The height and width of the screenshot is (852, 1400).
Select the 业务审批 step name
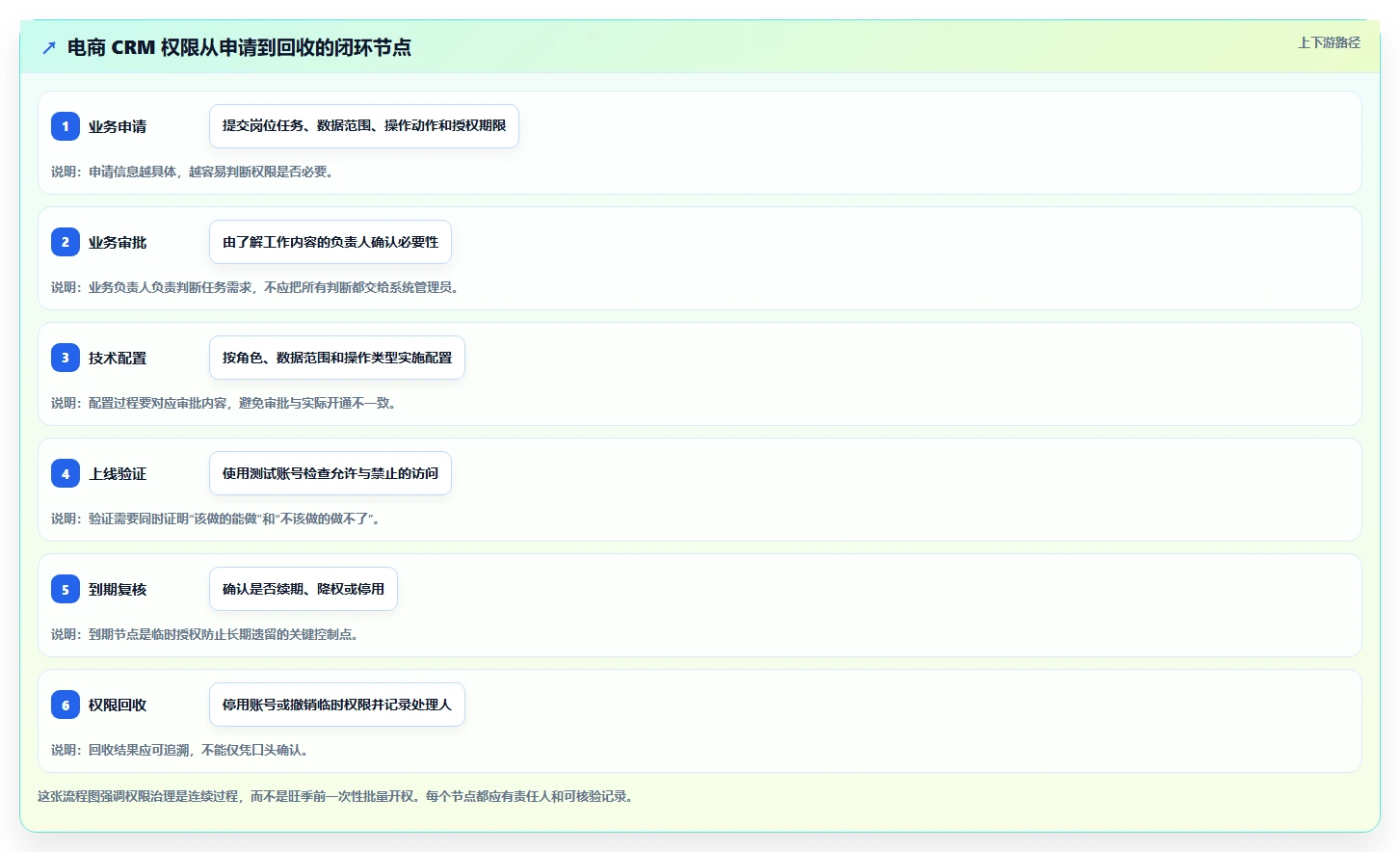[x=118, y=242]
